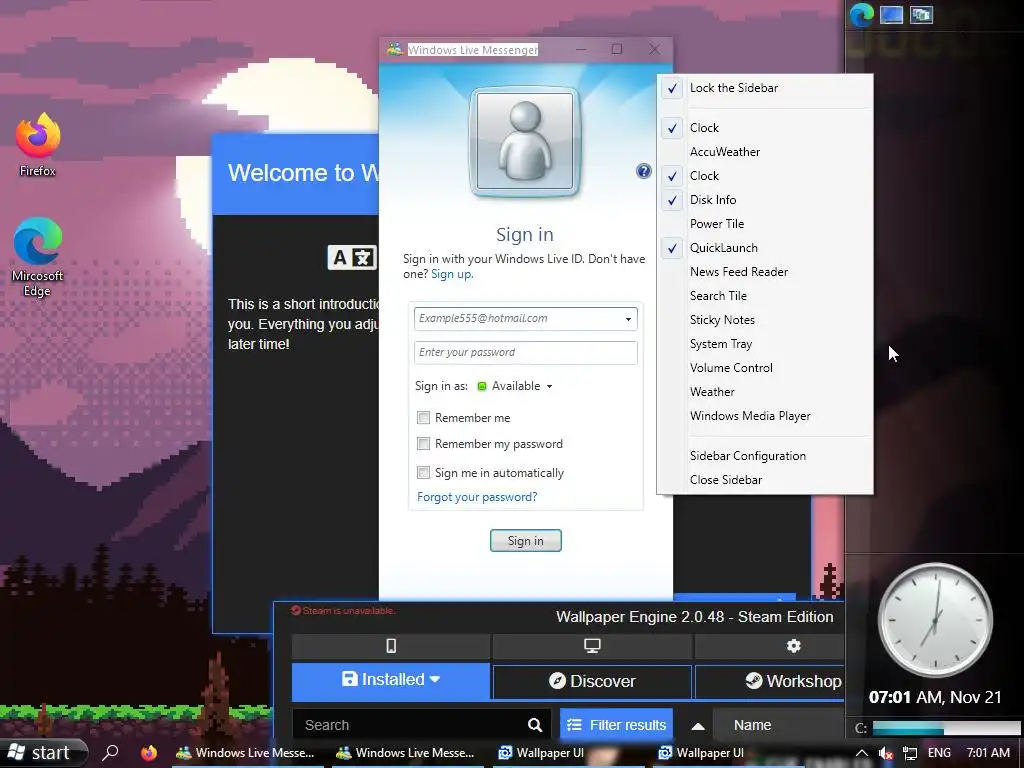Follow the Sign up link
This screenshot has height=768, width=1024.
click(452, 274)
